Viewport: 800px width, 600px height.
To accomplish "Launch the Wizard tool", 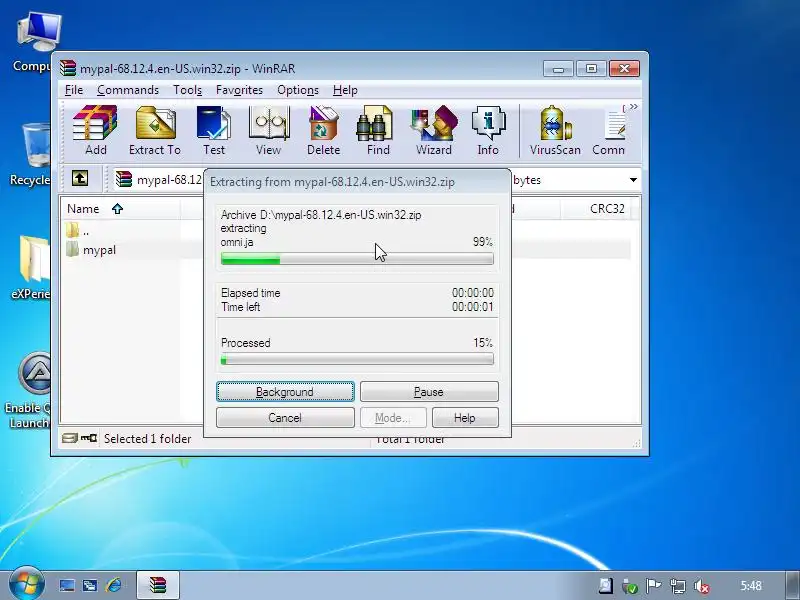I will click(434, 130).
